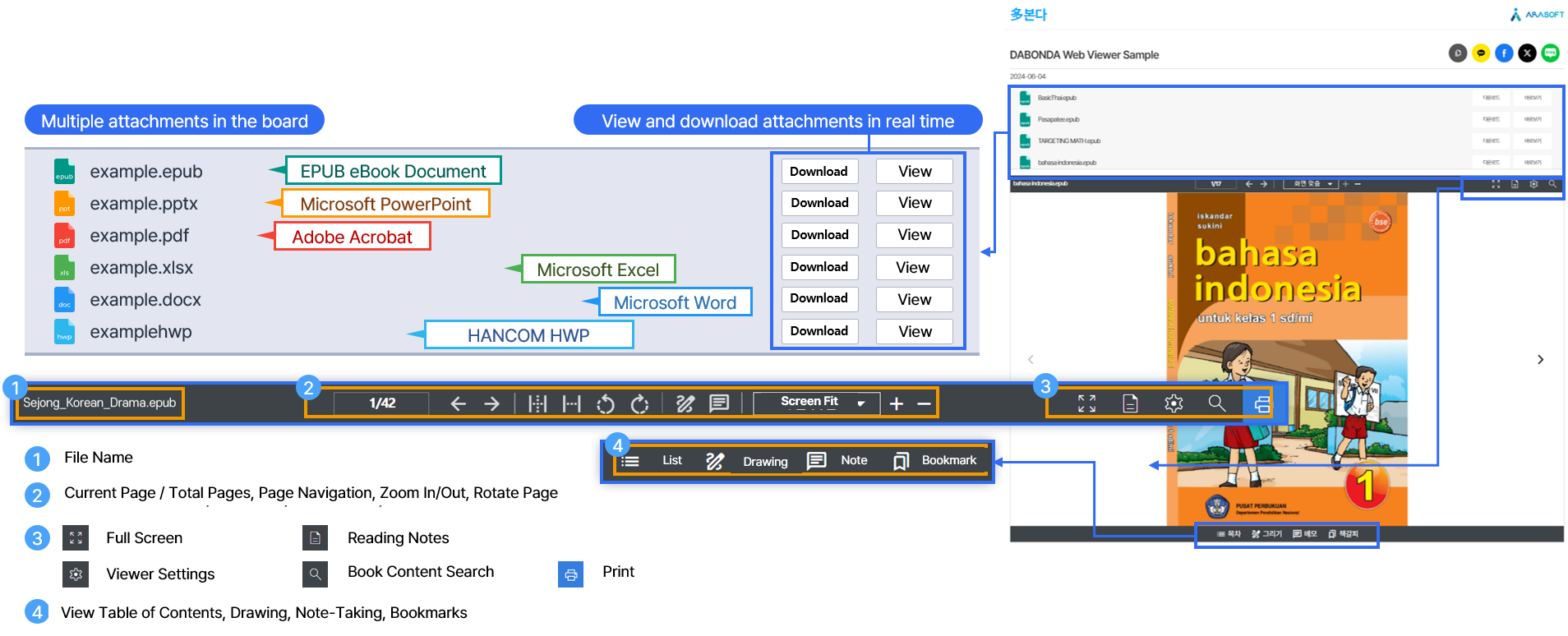Select the Bookmark tab in bottom toolbar
The height and width of the screenshot is (636, 1568).
pos(935,461)
